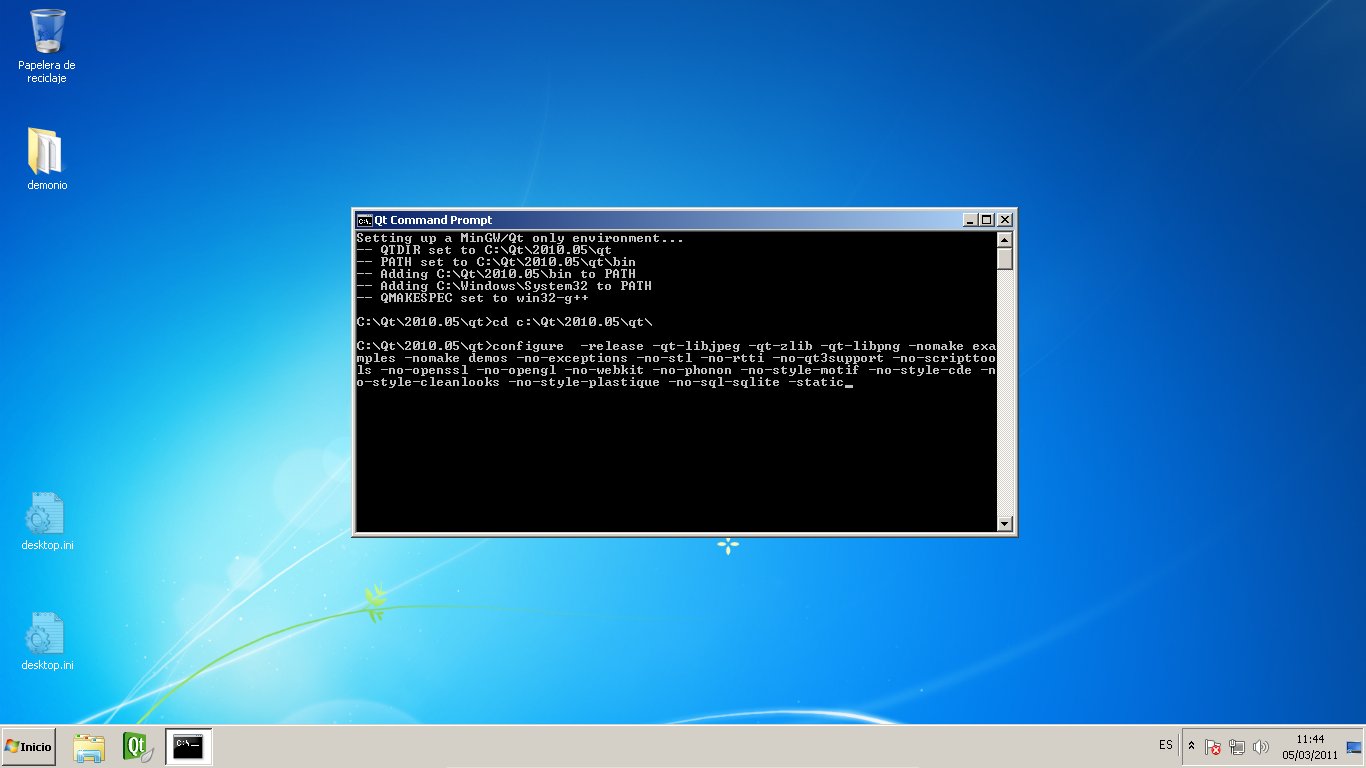Show hidden notification area icons
This screenshot has height=768, width=1366.
(1191, 746)
